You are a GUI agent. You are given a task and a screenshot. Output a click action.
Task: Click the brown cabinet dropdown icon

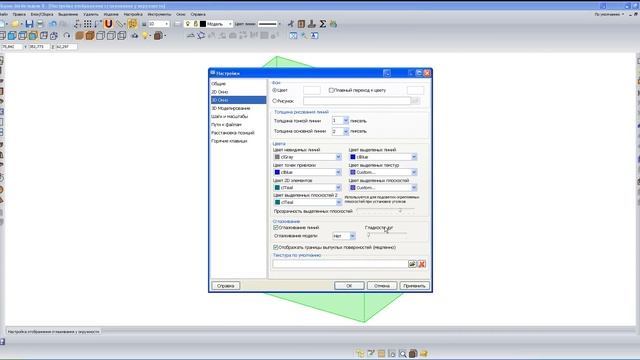[x=159, y=36]
